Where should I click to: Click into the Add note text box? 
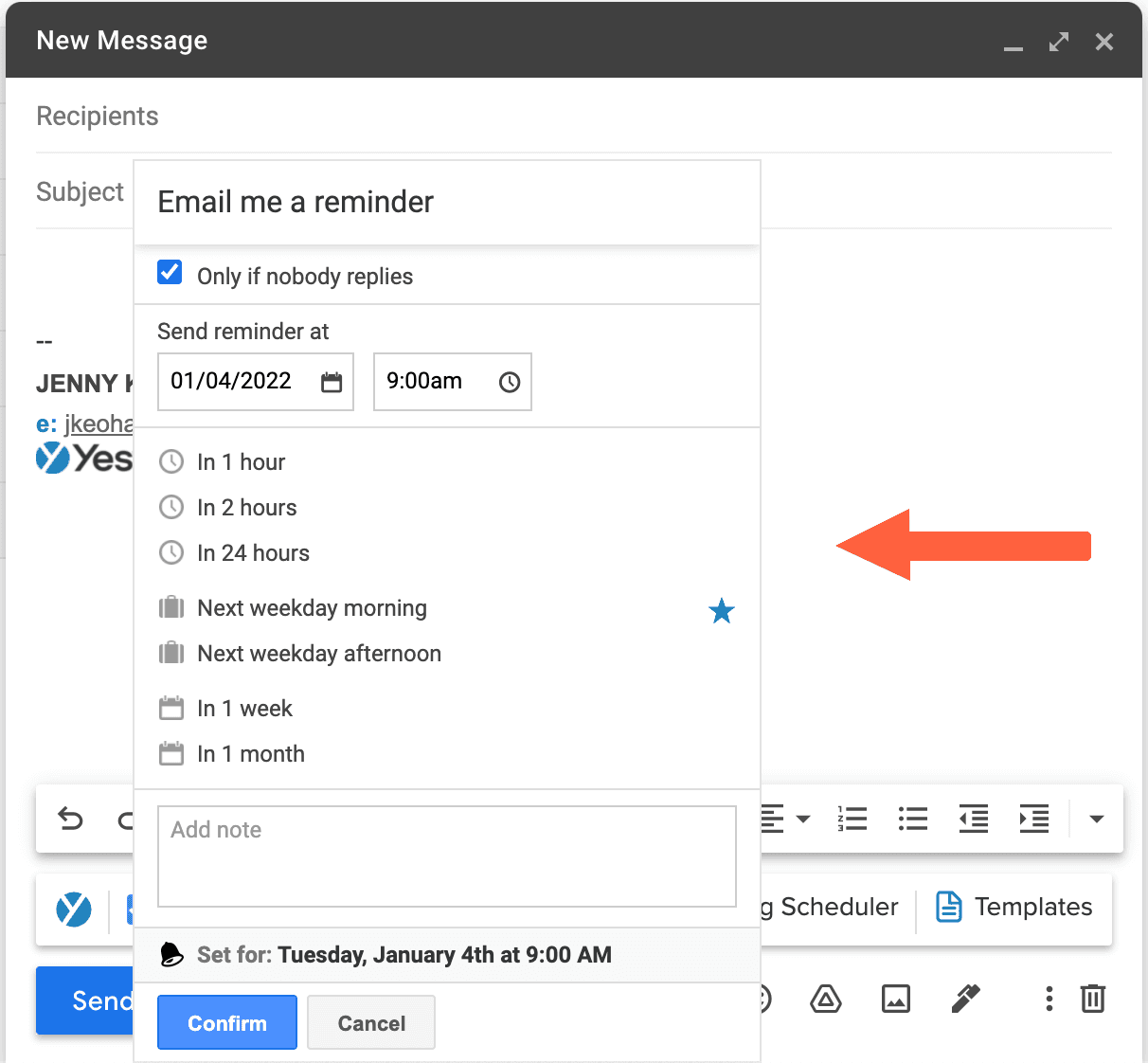click(x=446, y=856)
